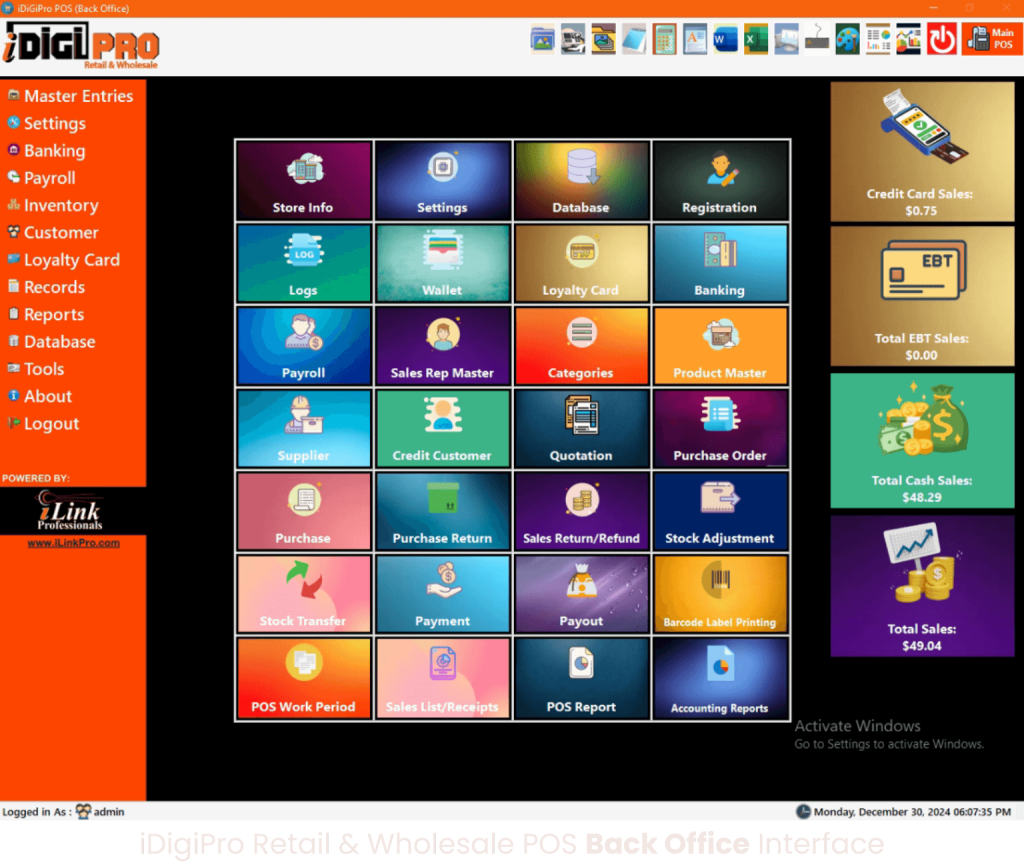1024x867 pixels.
Task: Open the Sales List/Receipts tile
Action: click(x=442, y=679)
